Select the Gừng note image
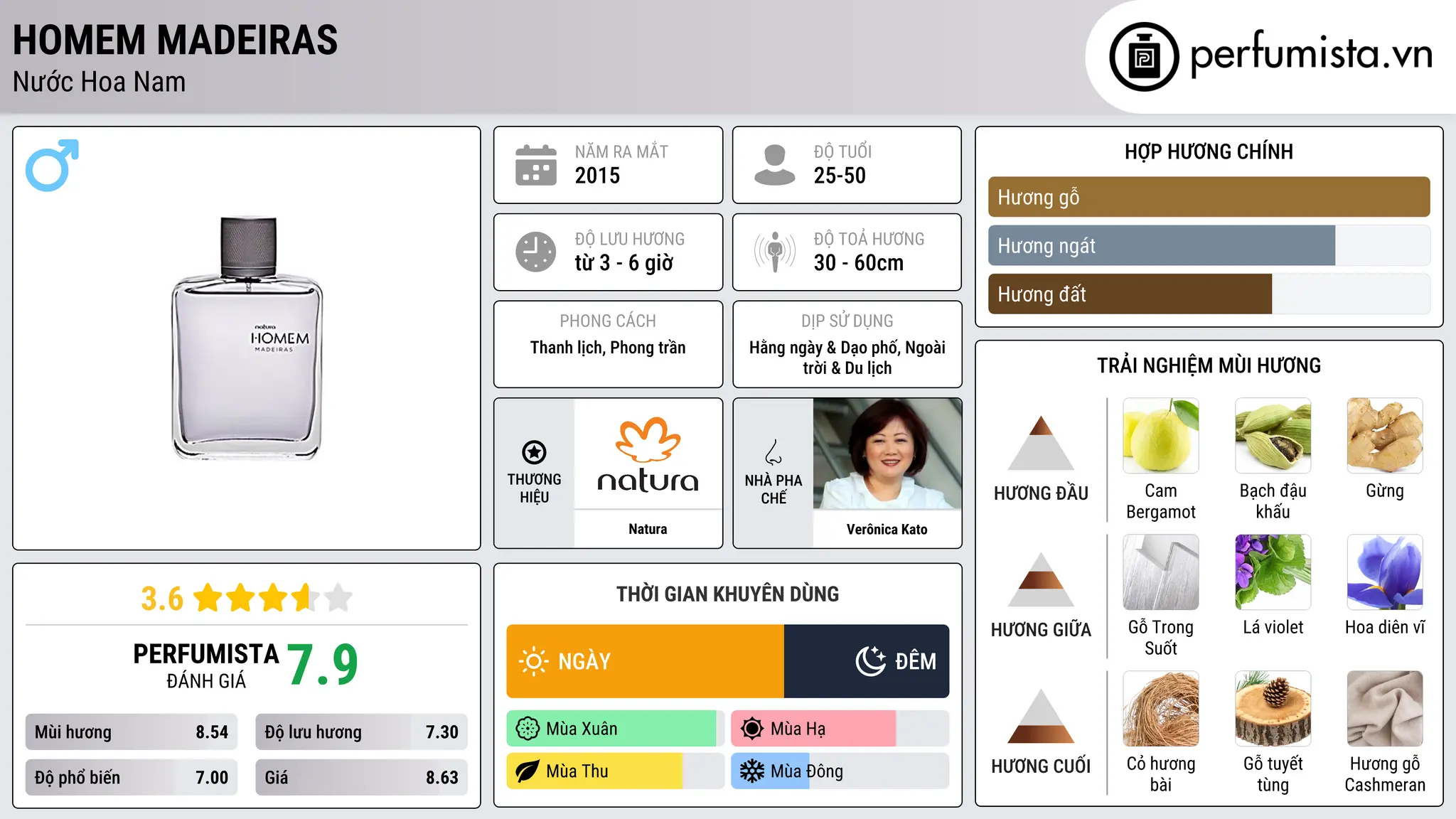Image resolution: width=1456 pixels, height=819 pixels. pyautogui.click(x=1385, y=436)
